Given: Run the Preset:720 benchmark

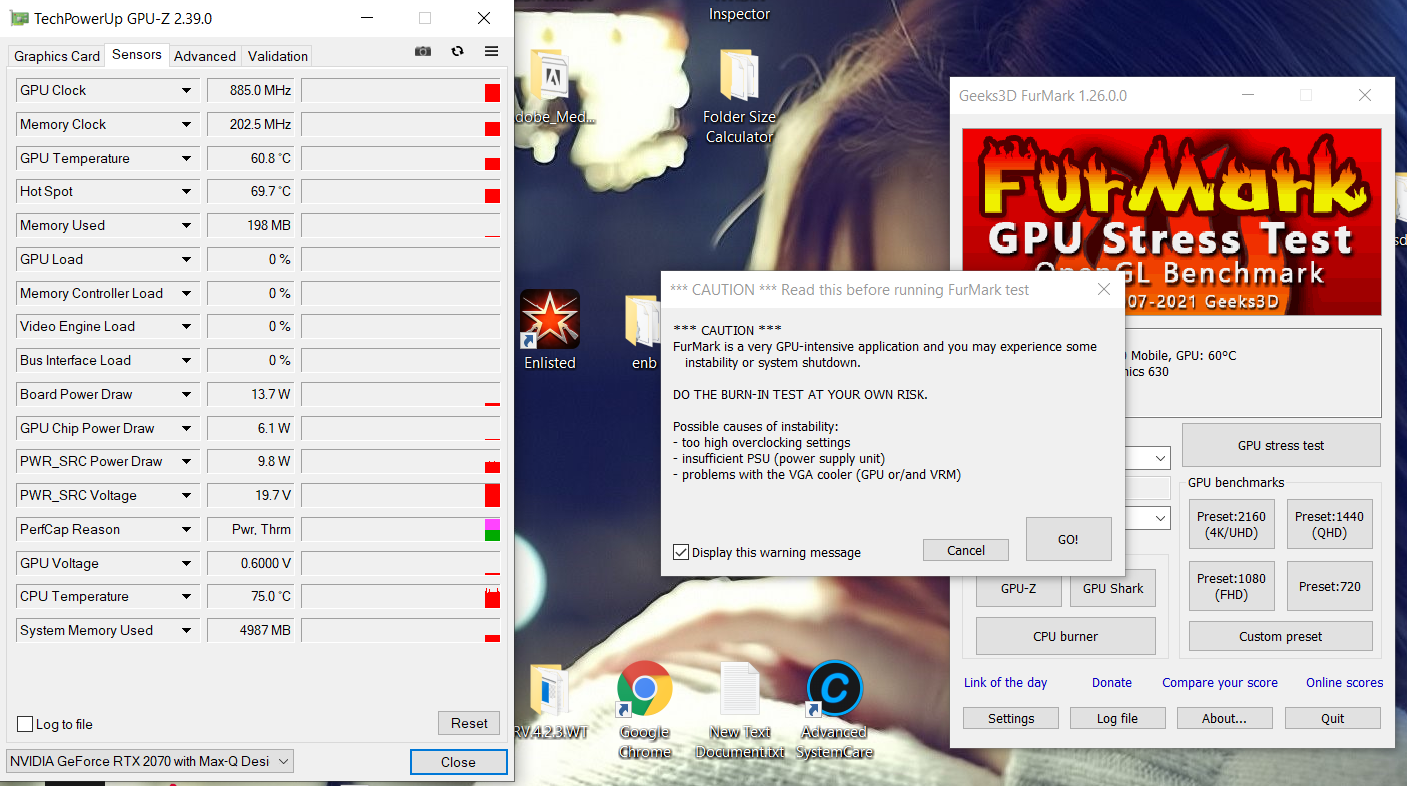Looking at the screenshot, I should point(1329,586).
